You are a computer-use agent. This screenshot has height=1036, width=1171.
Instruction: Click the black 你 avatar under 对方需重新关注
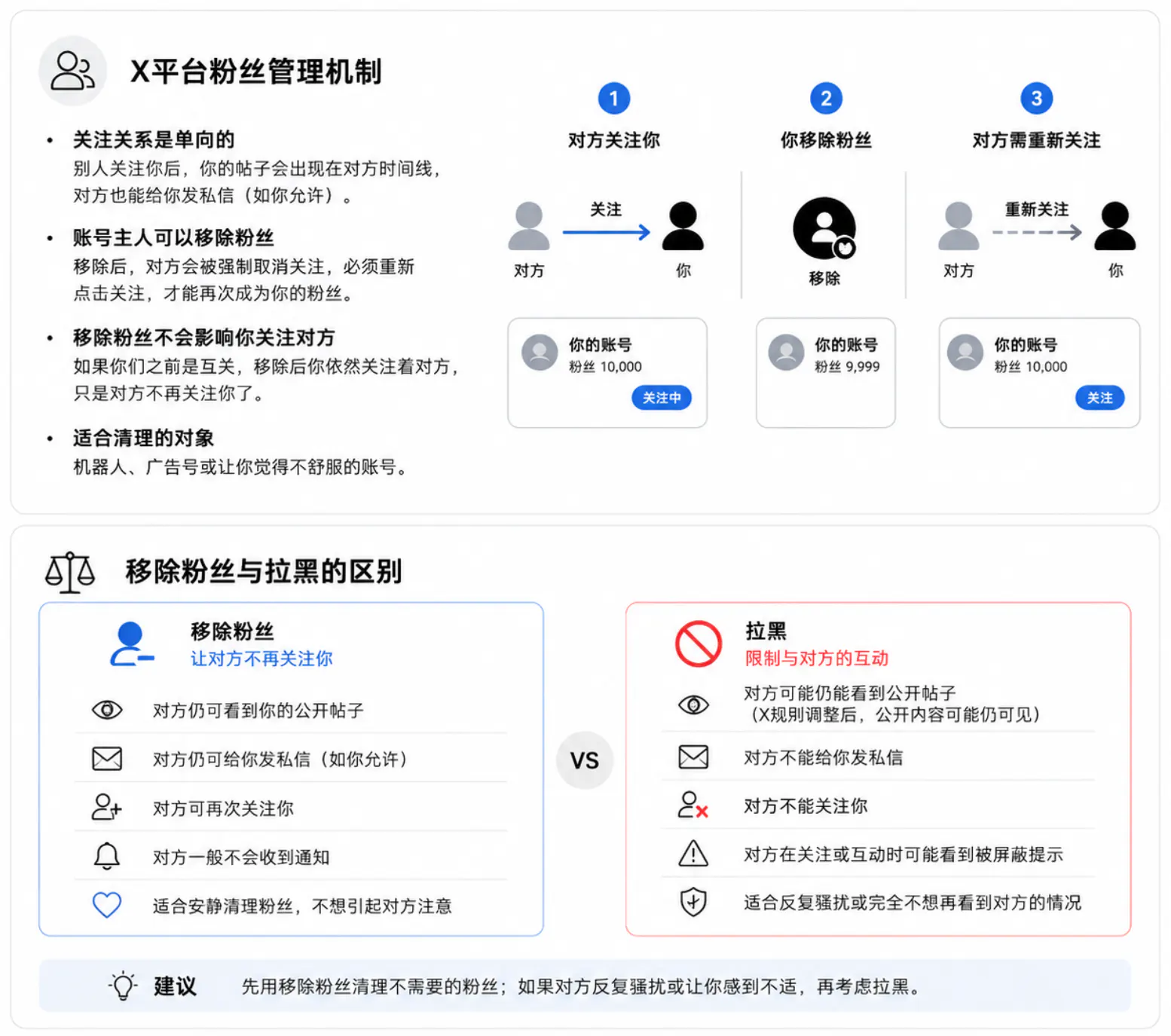point(1115,226)
